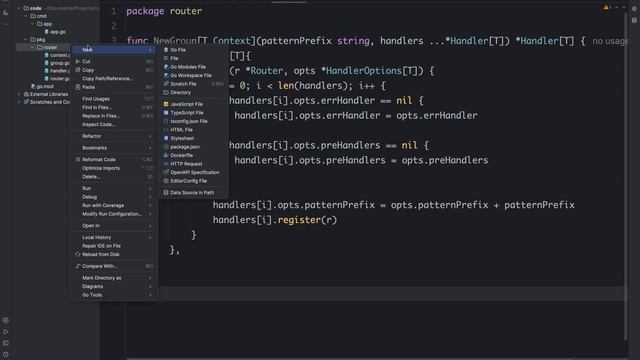Expand External Libraries node
640x360 pixels.
coord(19,94)
